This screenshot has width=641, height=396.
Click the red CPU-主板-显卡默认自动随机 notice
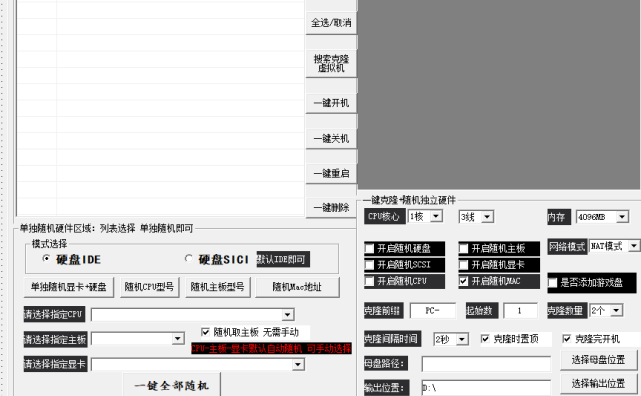click(271, 349)
